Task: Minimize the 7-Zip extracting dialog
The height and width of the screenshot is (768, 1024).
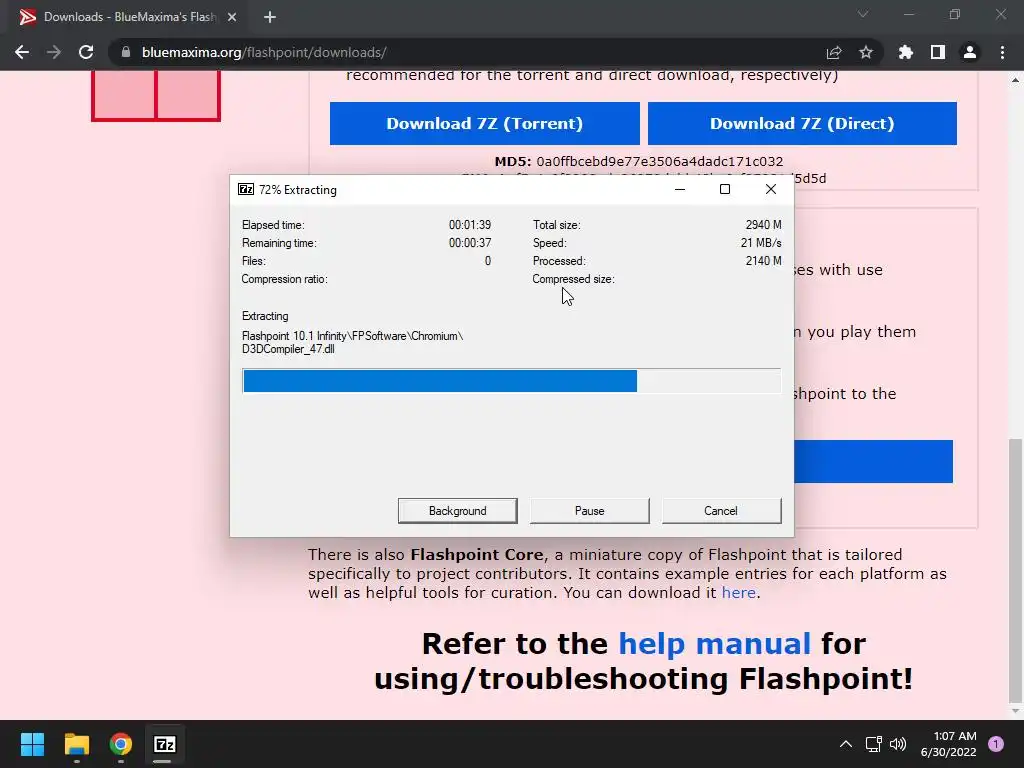Action: click(680, 189)
